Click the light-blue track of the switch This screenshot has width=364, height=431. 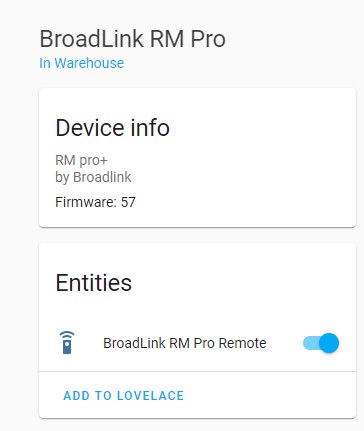pos(311,343)
